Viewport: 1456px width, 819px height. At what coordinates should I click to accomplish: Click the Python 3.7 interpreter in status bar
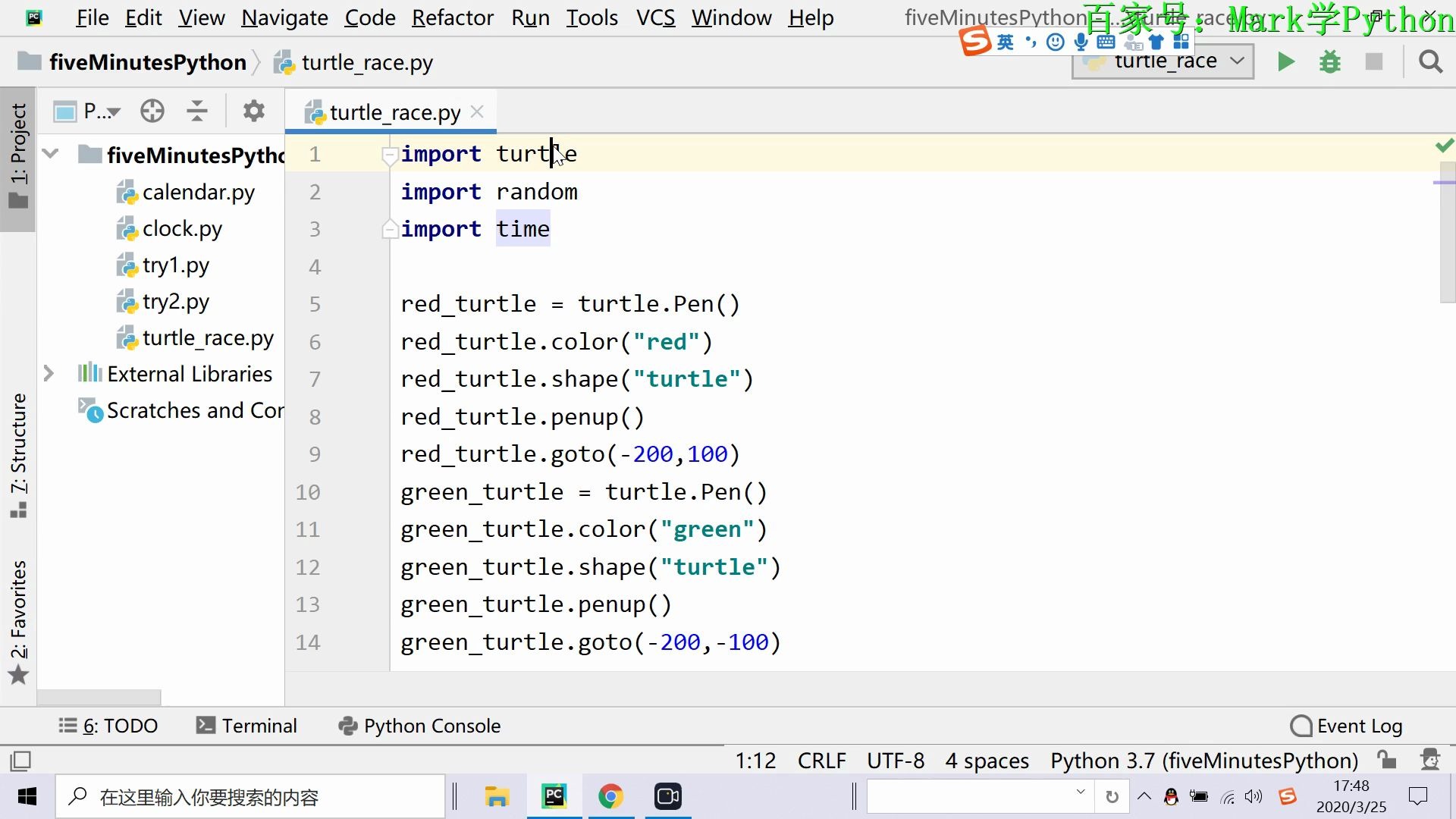[1202, 761]
